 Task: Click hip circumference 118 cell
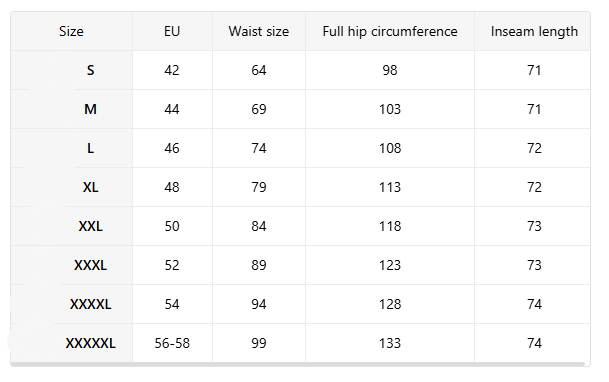[390, 226]
